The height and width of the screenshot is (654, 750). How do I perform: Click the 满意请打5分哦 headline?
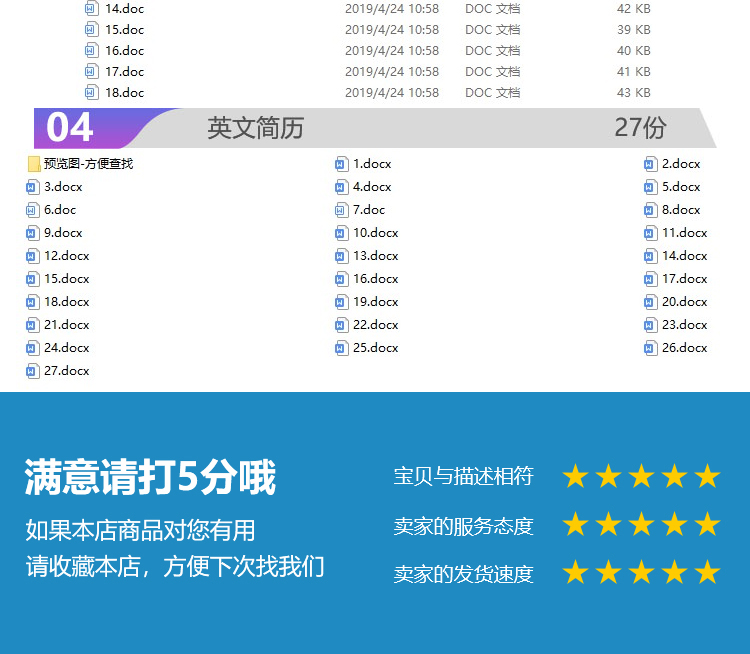click(150, 477)
